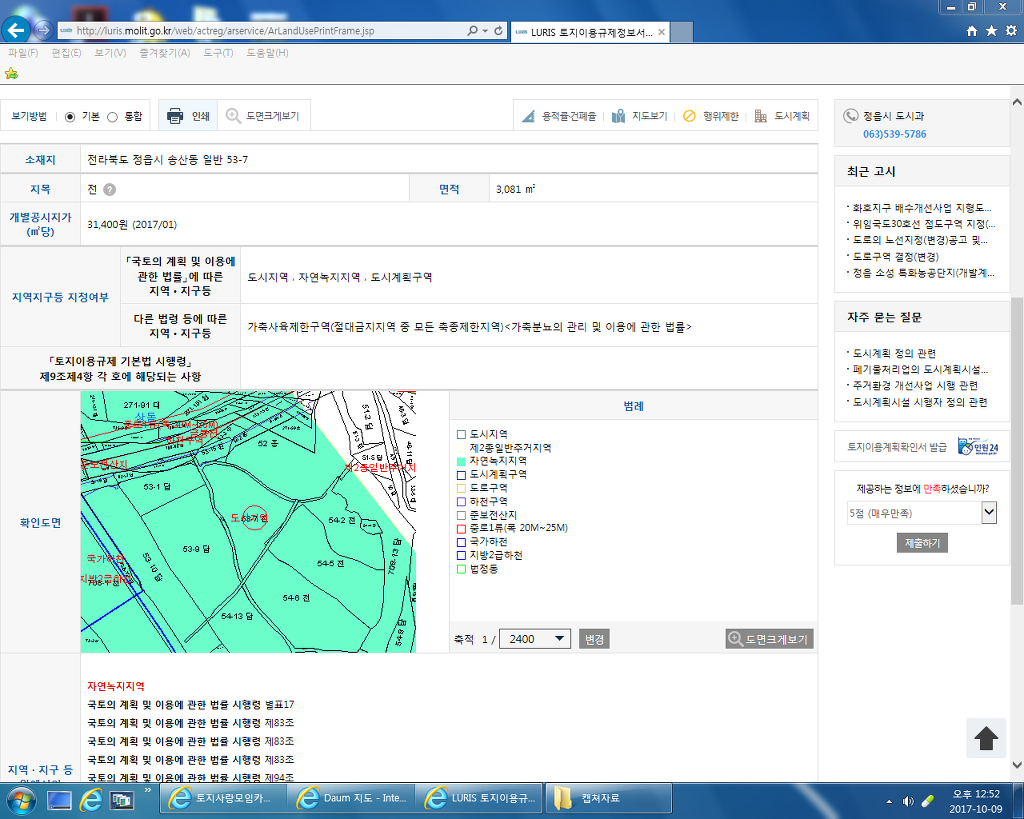Click the 도시계획 building icon

[x=760, y=116]
